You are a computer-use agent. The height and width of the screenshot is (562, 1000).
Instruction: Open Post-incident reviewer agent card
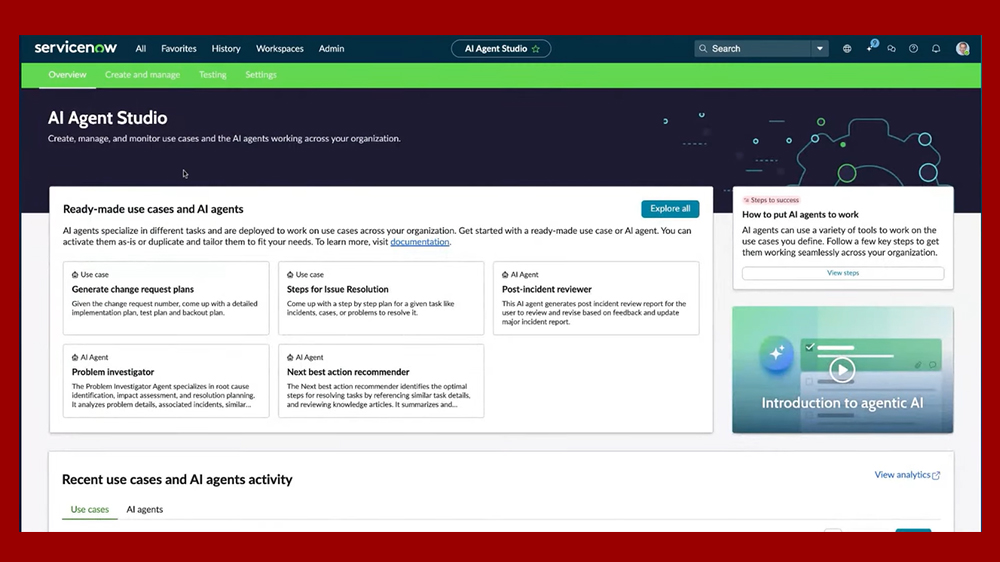point(596,298)
